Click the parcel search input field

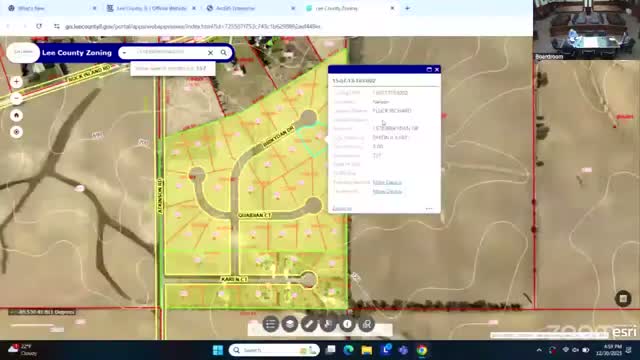(169, 53)
